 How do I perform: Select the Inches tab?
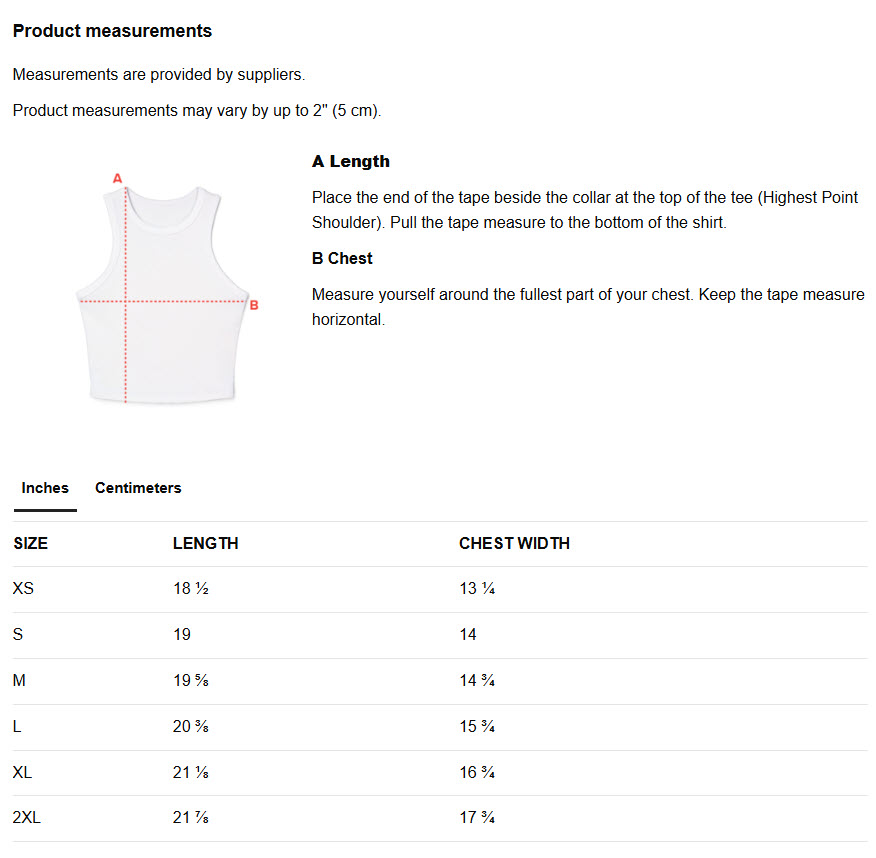(45, 488)
